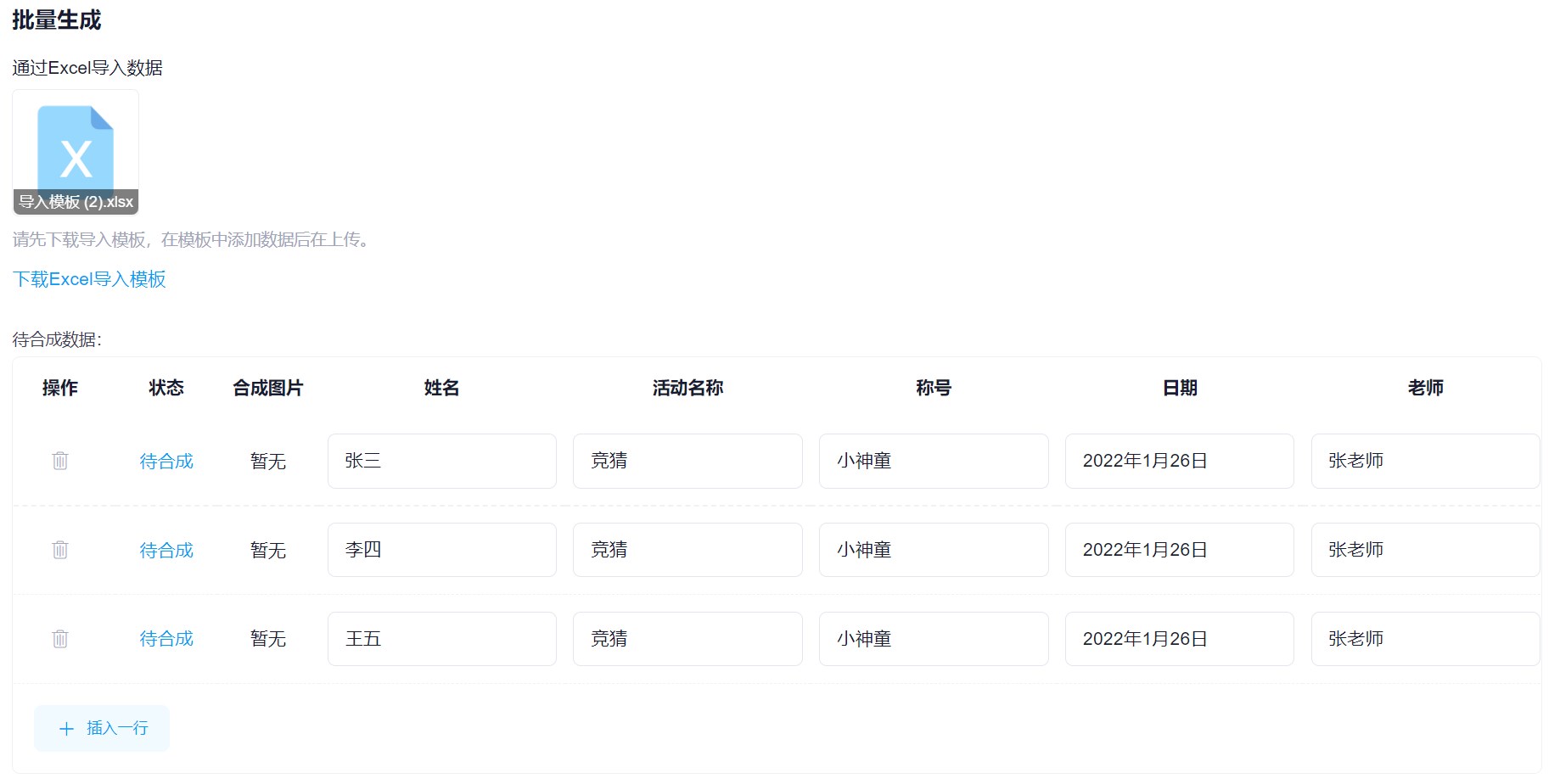Screen dimensions: 1560x784
Task: Click 暂无 image cell in 王五 row
Action: 268,639
